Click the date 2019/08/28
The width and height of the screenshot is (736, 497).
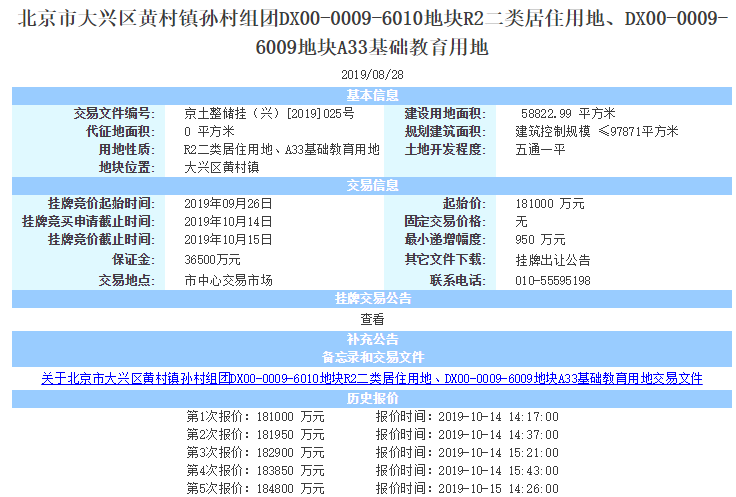click(x=372, y=75)
